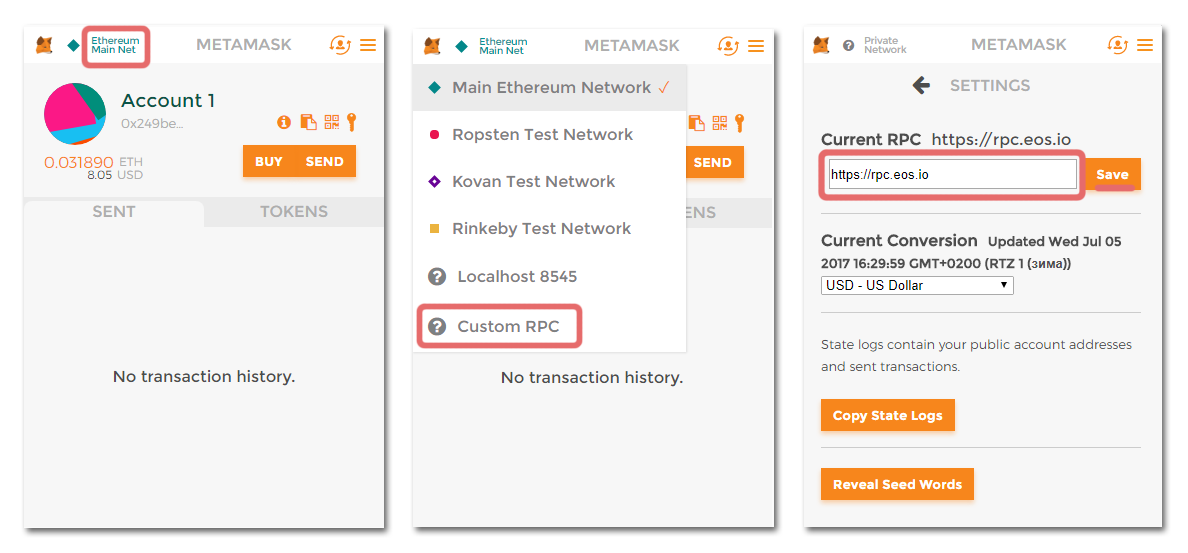Switch to the TOKENS tab
Viewport: 1188px width, 553px height.
point(294,212)
